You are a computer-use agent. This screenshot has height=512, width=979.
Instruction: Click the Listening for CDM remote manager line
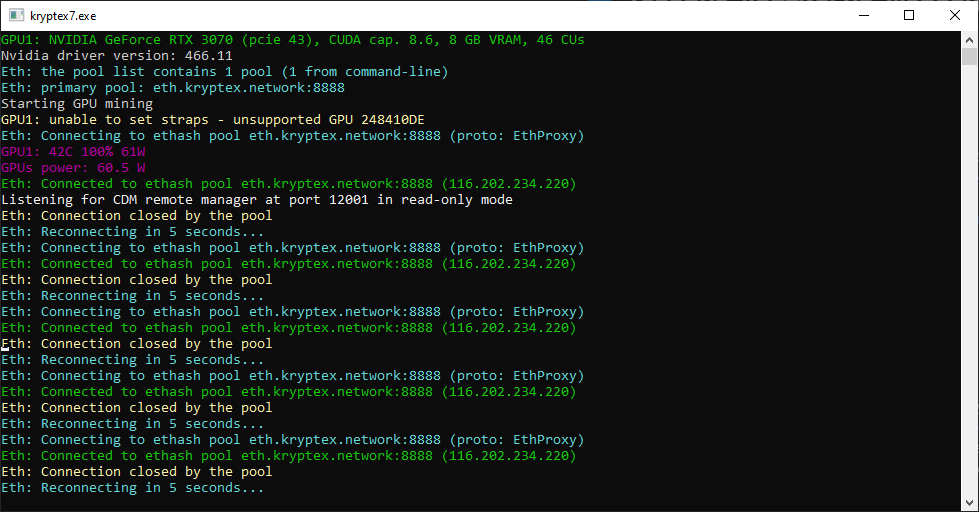pyautogui.click(x=256, y=200)
